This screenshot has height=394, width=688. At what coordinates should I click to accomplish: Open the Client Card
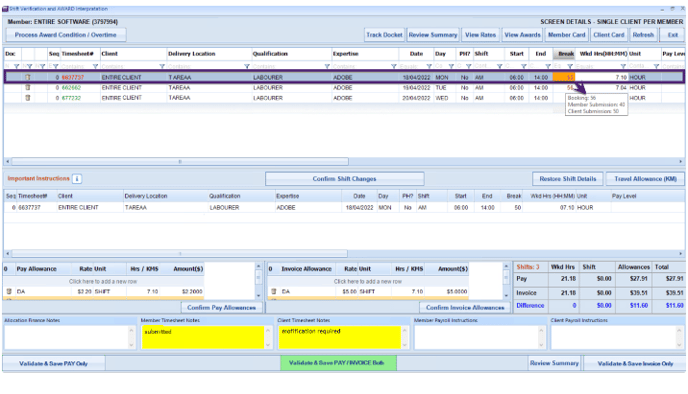pos(609,35)
